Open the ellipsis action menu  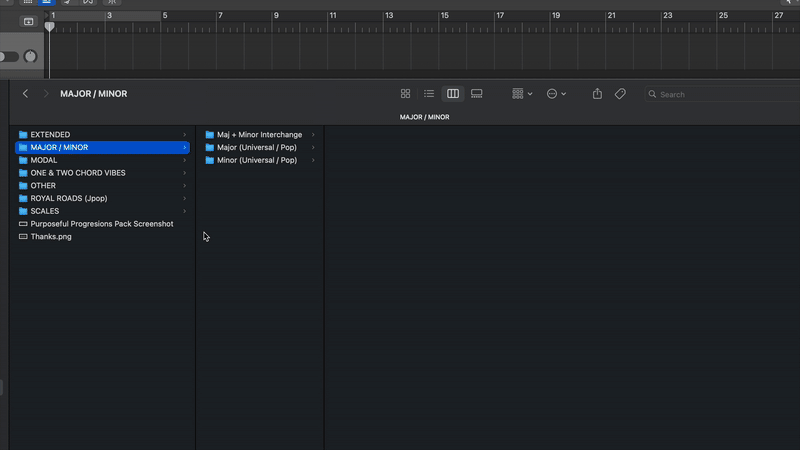pyautogui.click(x=556, y=94)
